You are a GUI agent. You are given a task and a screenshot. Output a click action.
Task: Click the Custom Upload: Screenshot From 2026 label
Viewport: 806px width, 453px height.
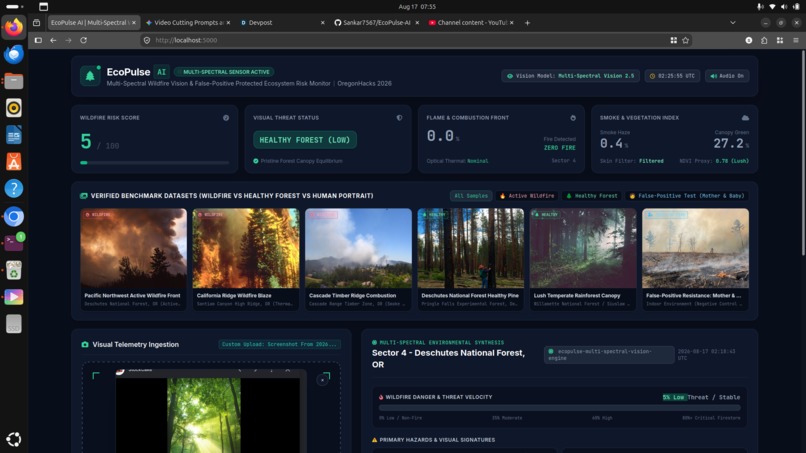pyautogui.click(x=279, y=345)
